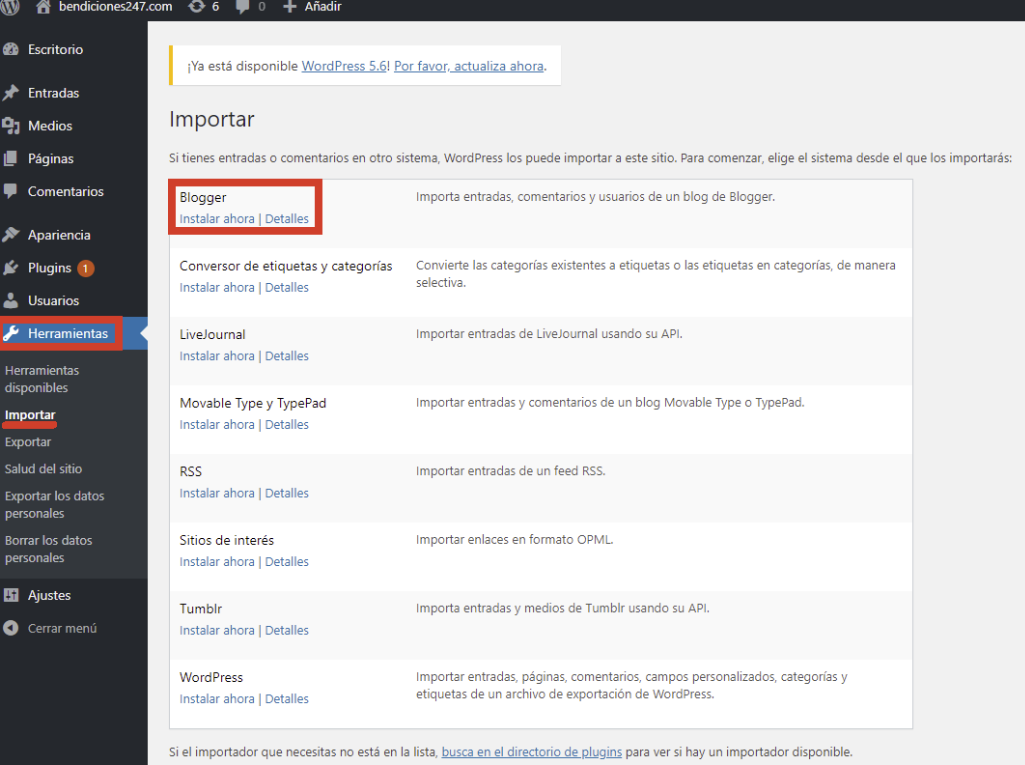Click the Herramientas wrench icon
This screenshot has height=765, width=1025.
(x=10, y=333)
